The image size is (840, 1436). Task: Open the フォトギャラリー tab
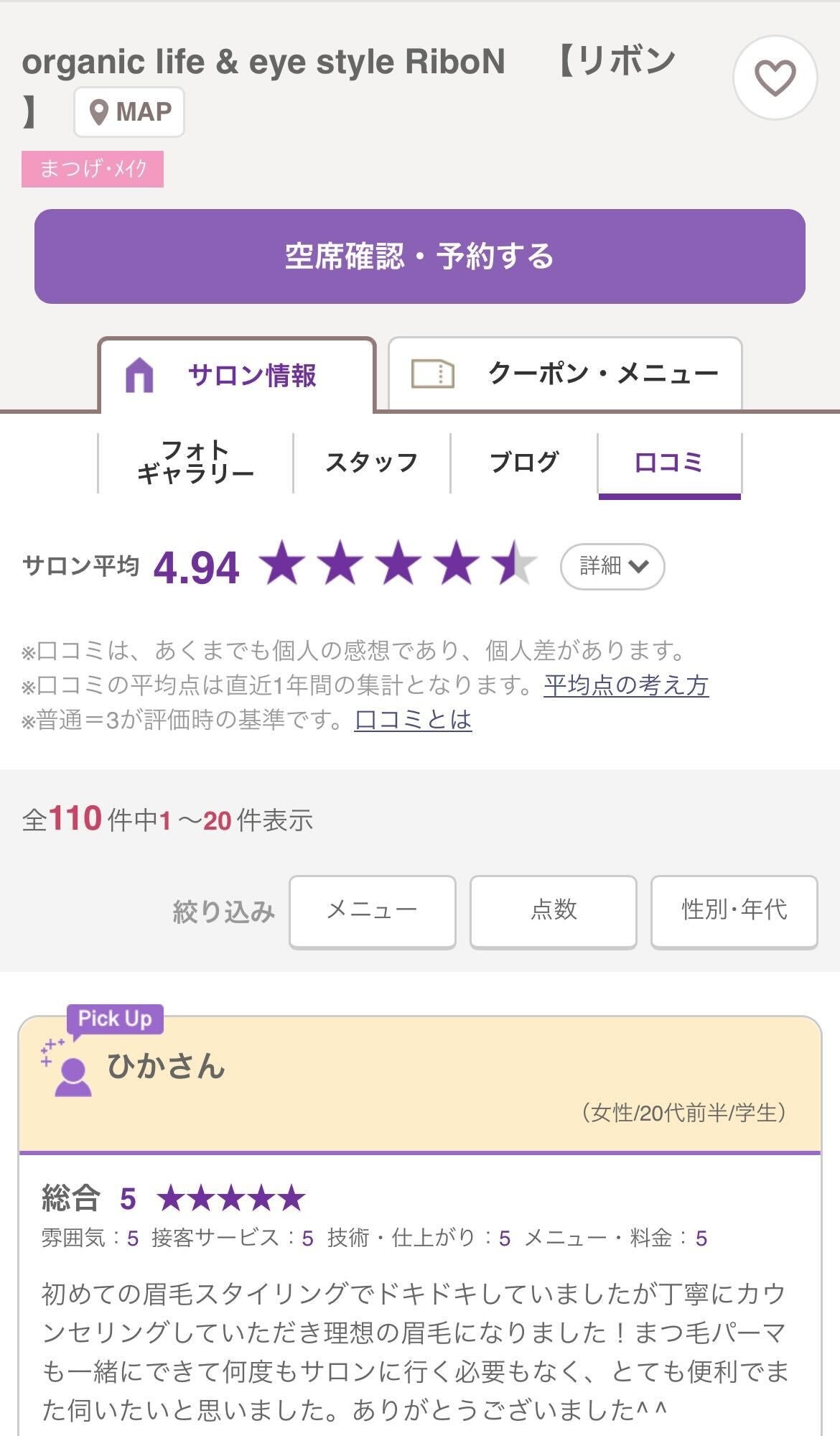click(x=195, y=463)
